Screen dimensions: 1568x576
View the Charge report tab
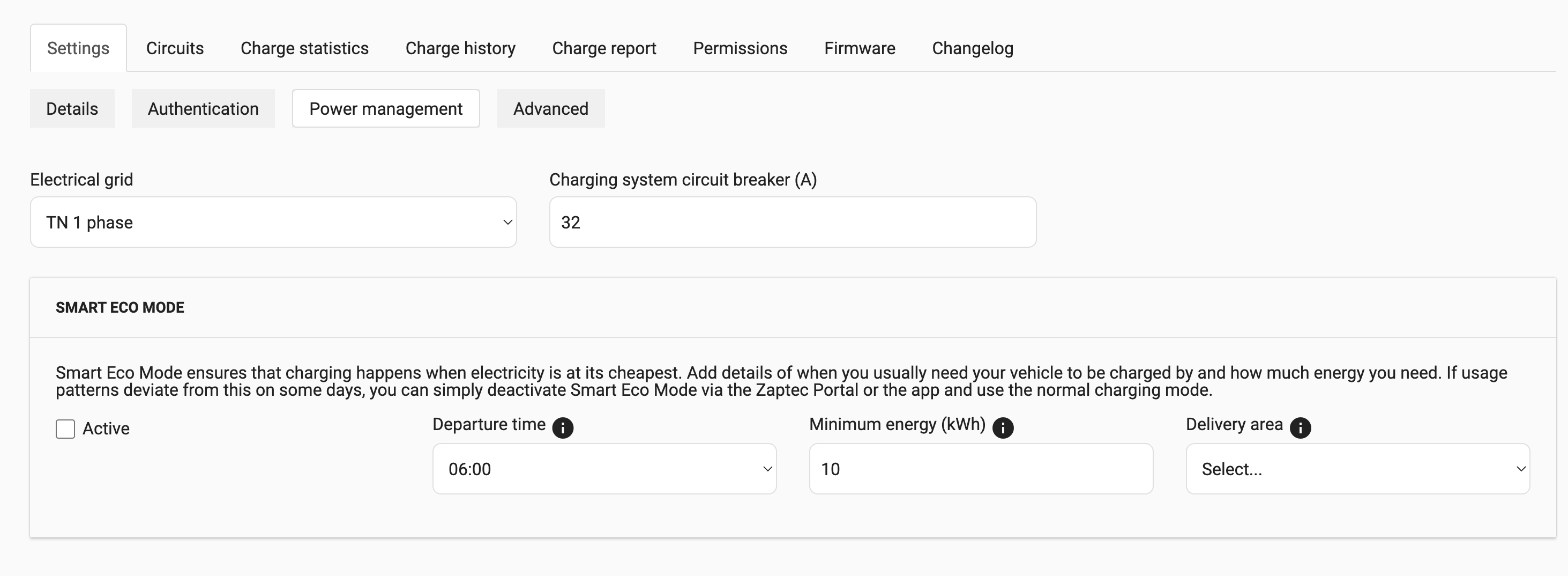[x=604, y=48]
